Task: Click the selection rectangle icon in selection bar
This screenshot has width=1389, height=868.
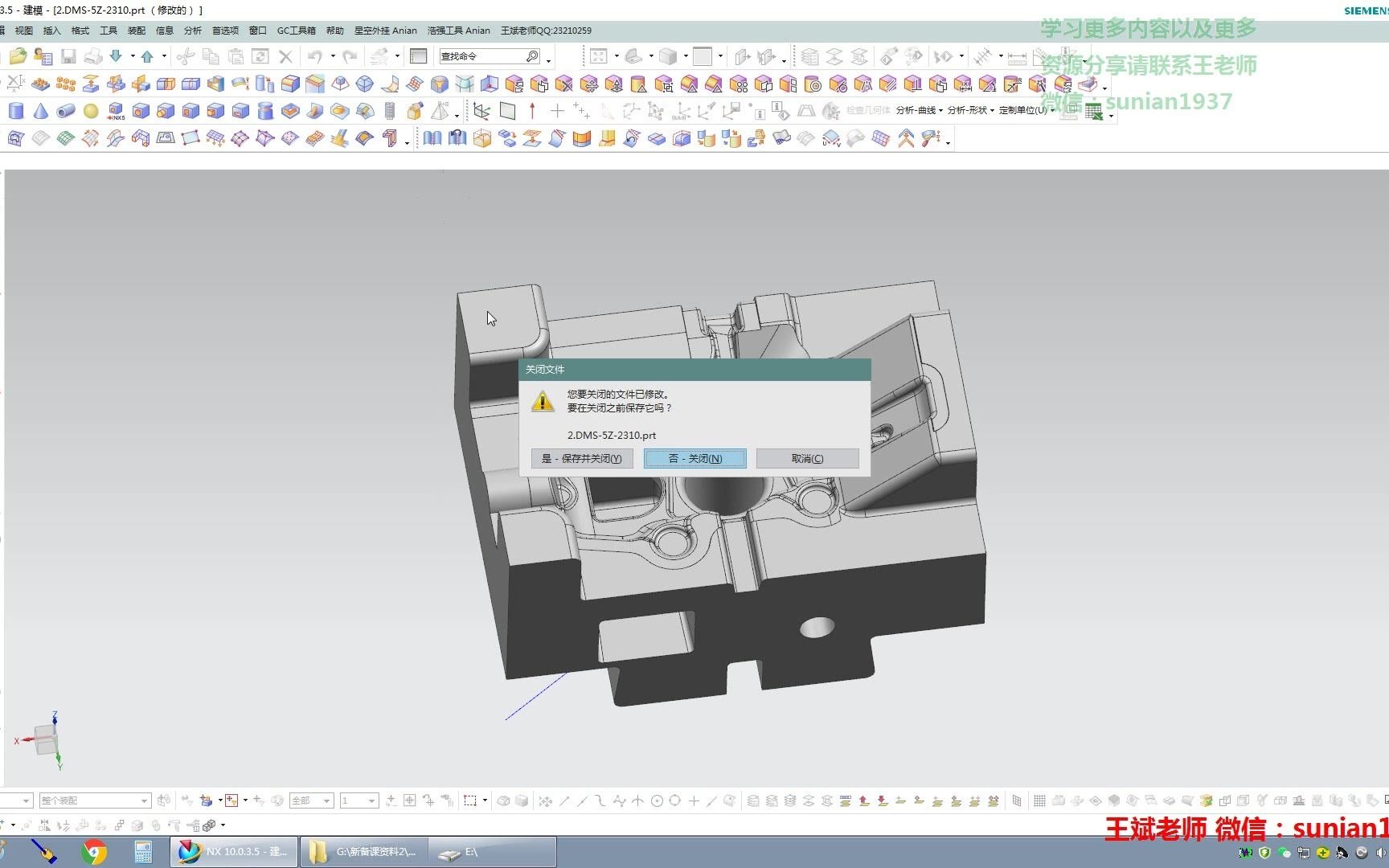Action: 470,800
